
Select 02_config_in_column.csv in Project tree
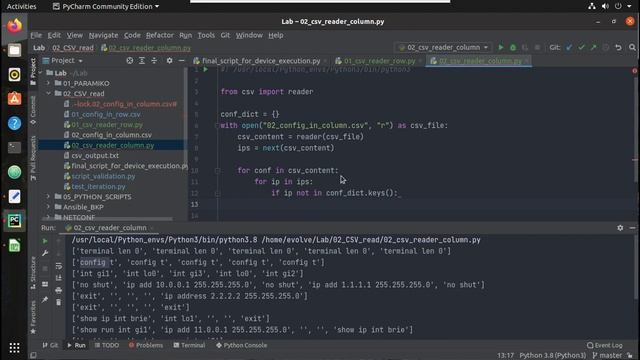pyautogui.click(x=111, y=135)
